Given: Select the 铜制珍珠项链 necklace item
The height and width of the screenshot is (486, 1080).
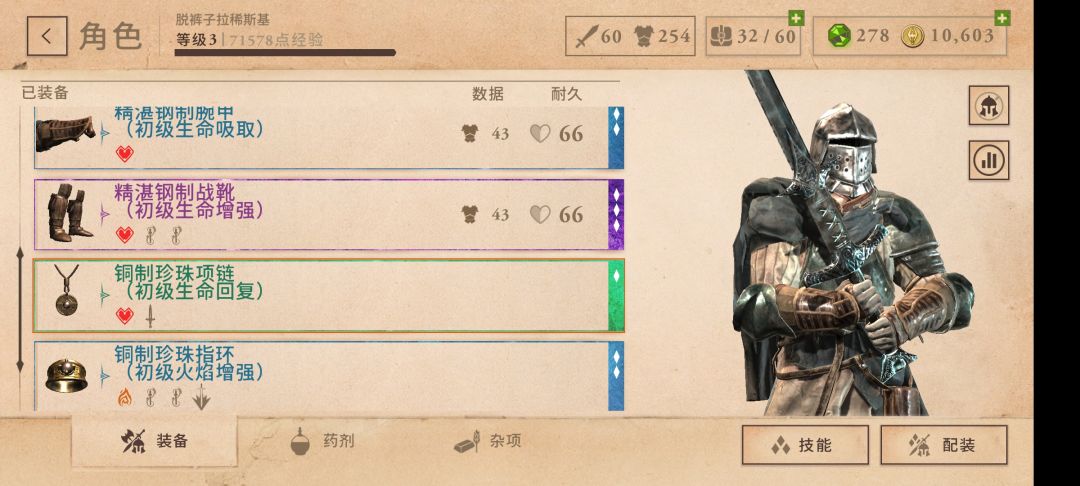Looking at the screenshot, I should coord(329,296).
